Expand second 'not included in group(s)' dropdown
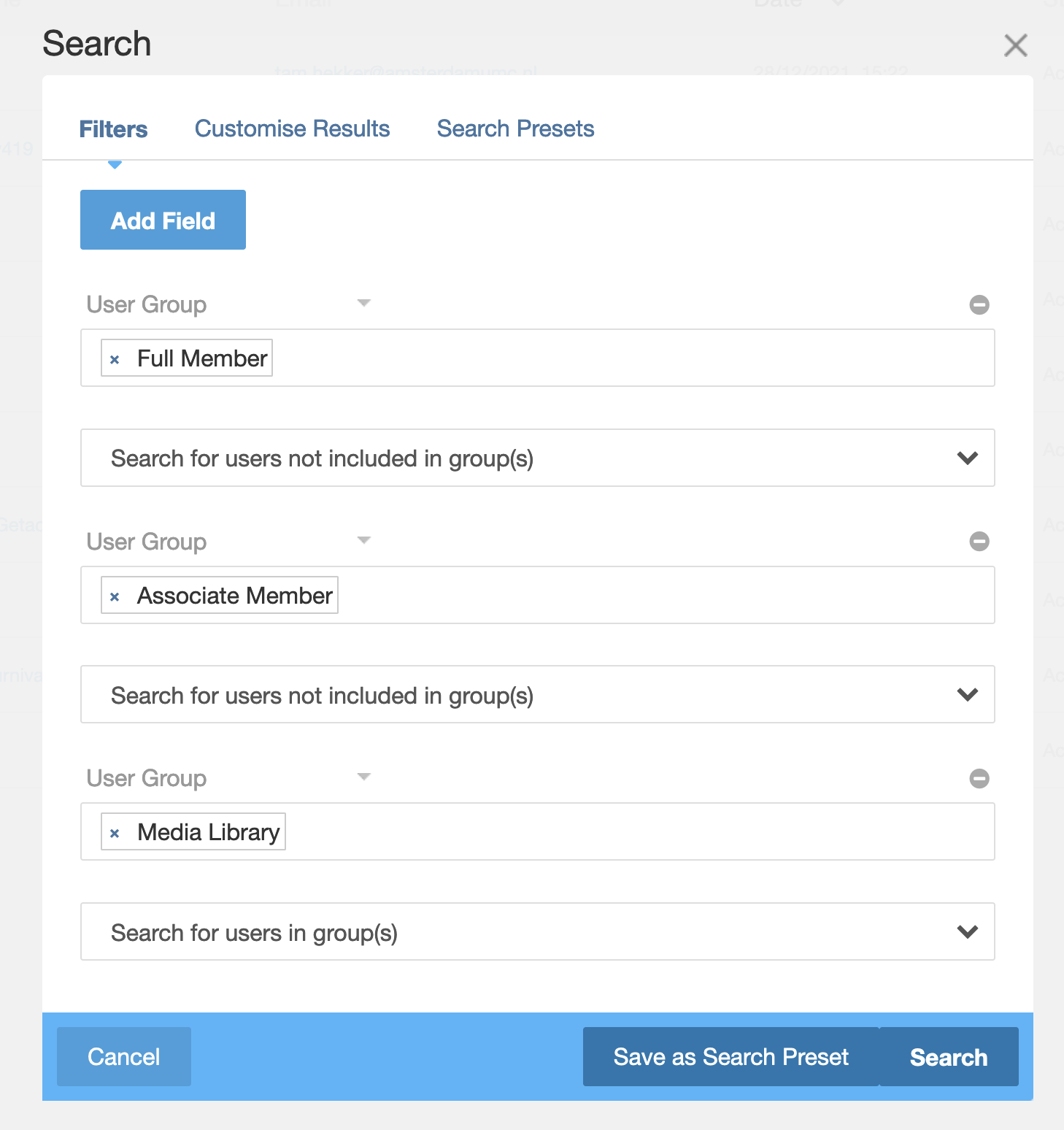This screenshot has height=1130, width=1064. pyautogui.click(x=538, y=694)
